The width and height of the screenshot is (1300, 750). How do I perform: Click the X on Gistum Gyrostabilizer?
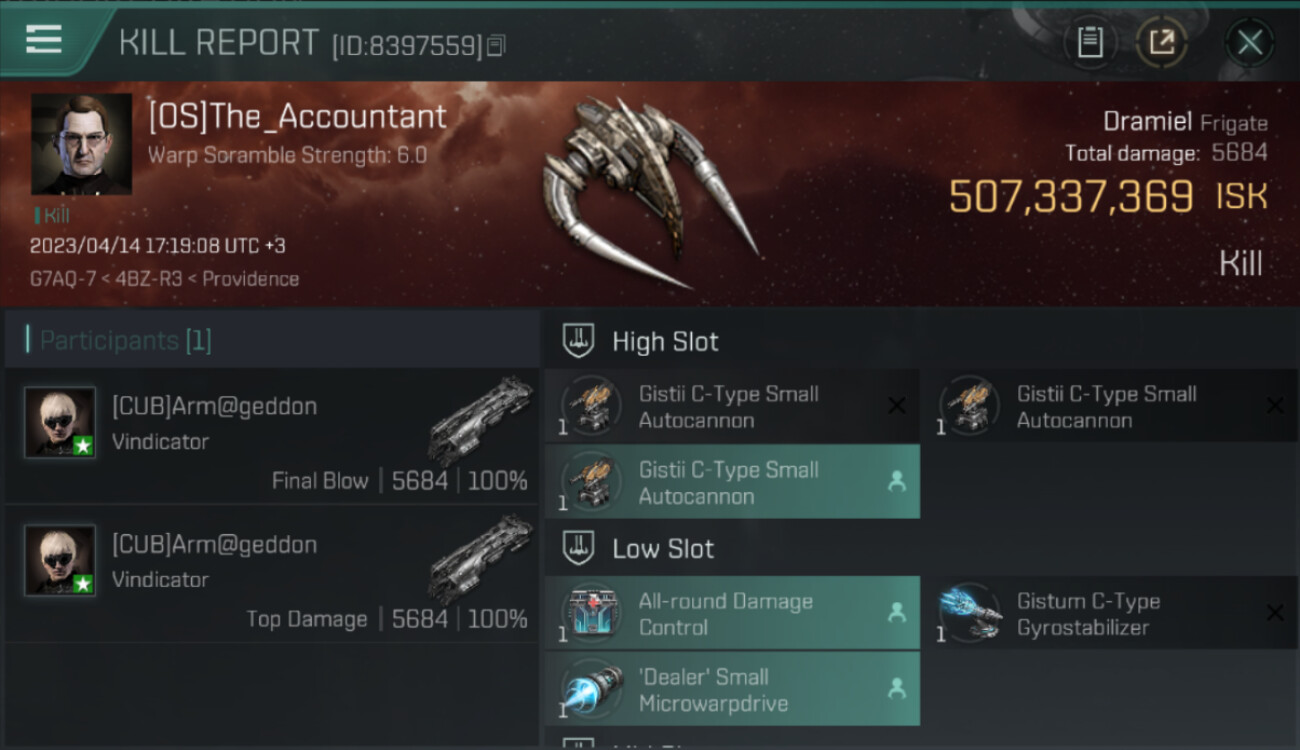[x=1275, y=613]
